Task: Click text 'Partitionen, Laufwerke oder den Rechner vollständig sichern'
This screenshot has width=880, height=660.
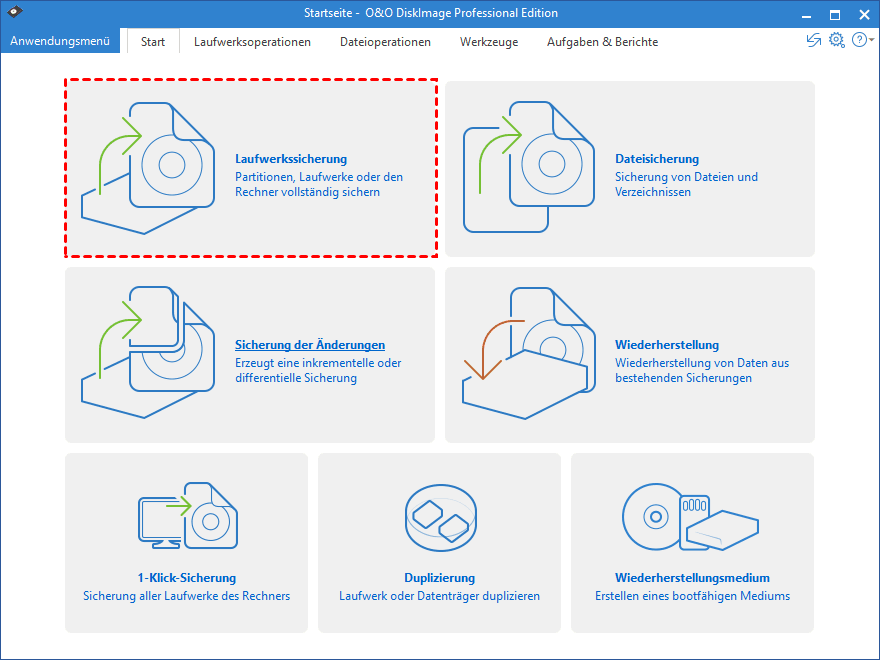Action: click(x=319, y=184)
